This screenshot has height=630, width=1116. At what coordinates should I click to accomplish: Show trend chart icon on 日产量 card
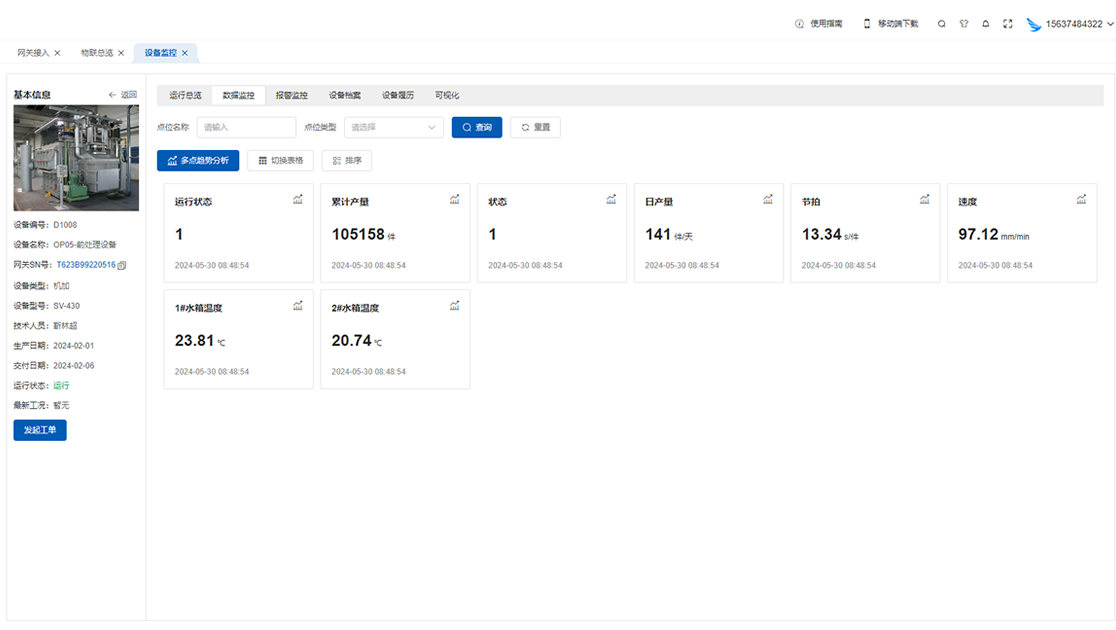pyautogui.click(x=768, y=199)
